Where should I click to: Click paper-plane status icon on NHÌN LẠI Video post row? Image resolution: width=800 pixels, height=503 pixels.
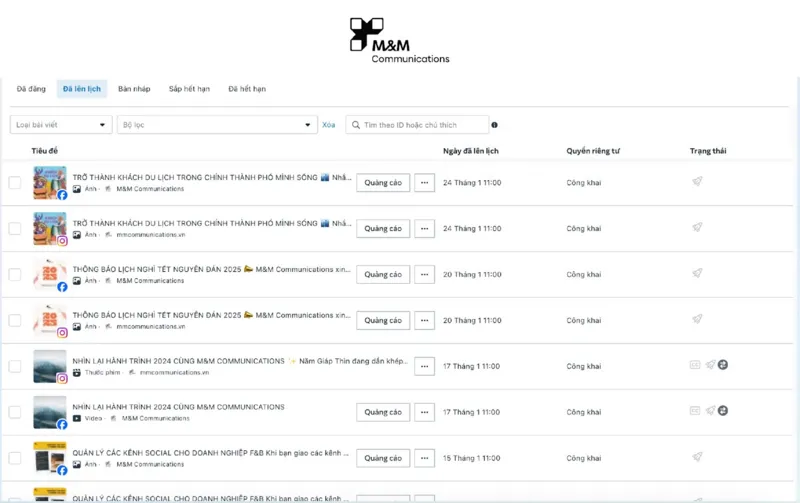coord(710,411)
